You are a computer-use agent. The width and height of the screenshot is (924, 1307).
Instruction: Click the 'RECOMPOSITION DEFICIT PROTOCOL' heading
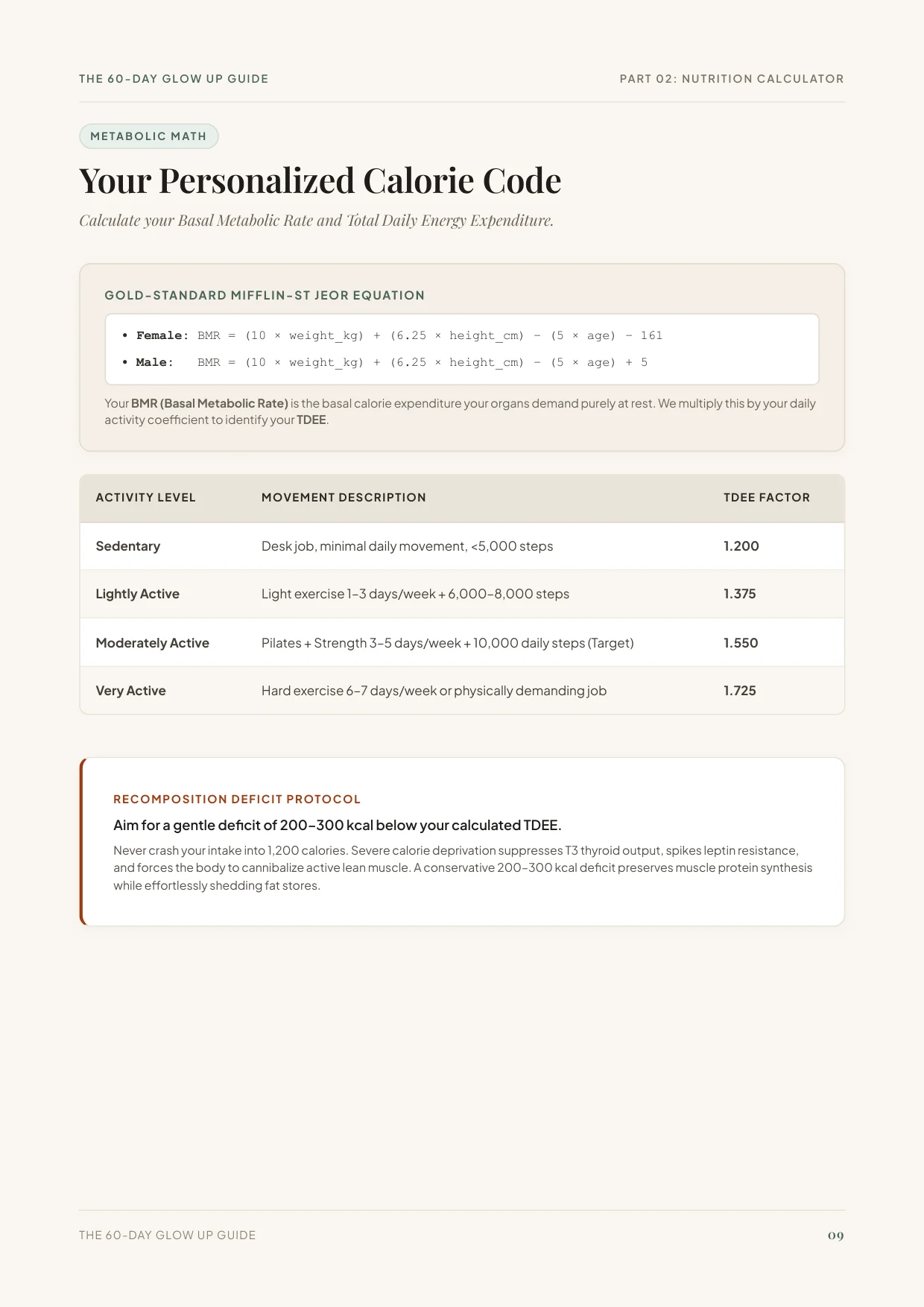click(x=237, y=800)
